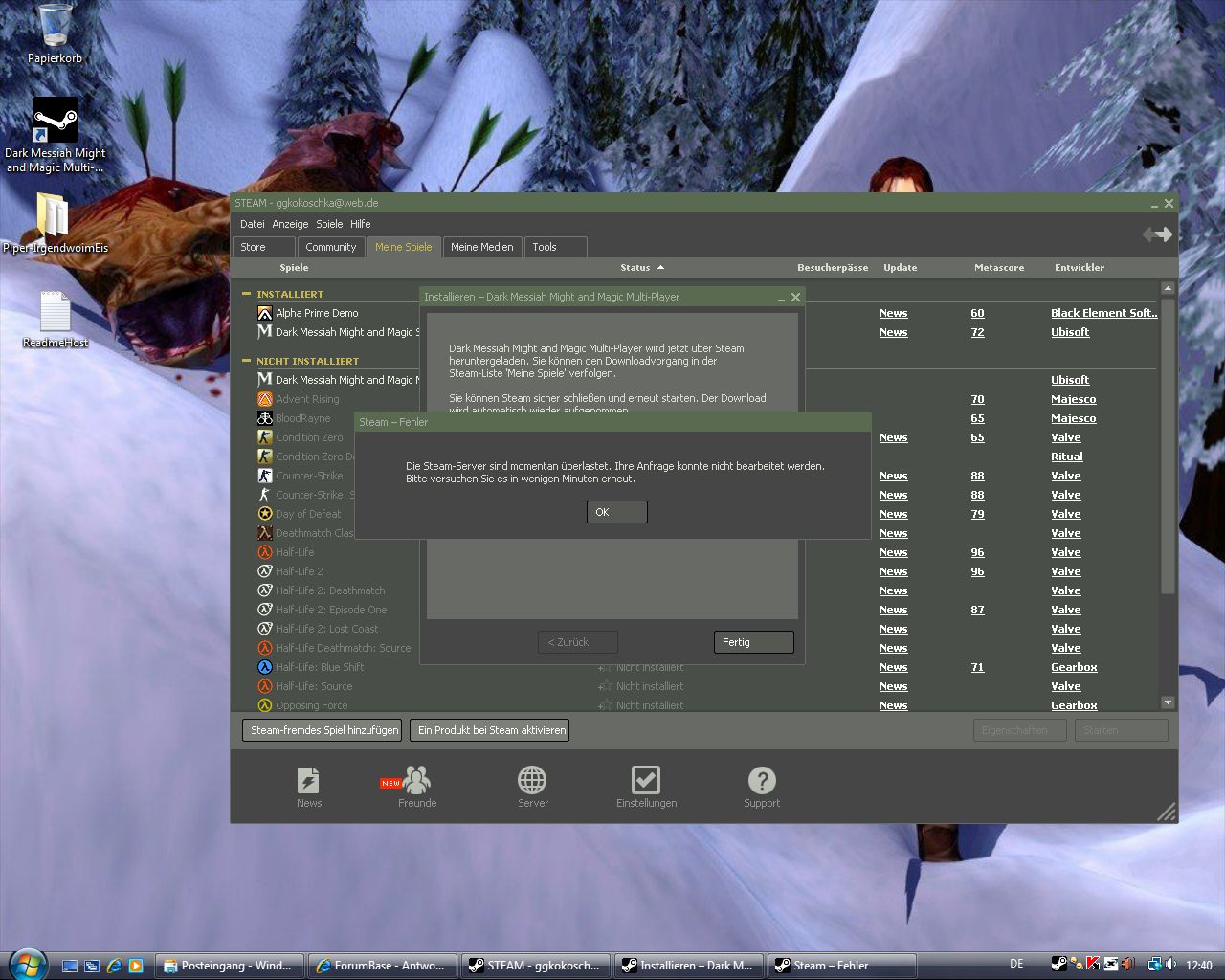
Task: Switch to the Tools tab
Action: (x=555, y=247)
